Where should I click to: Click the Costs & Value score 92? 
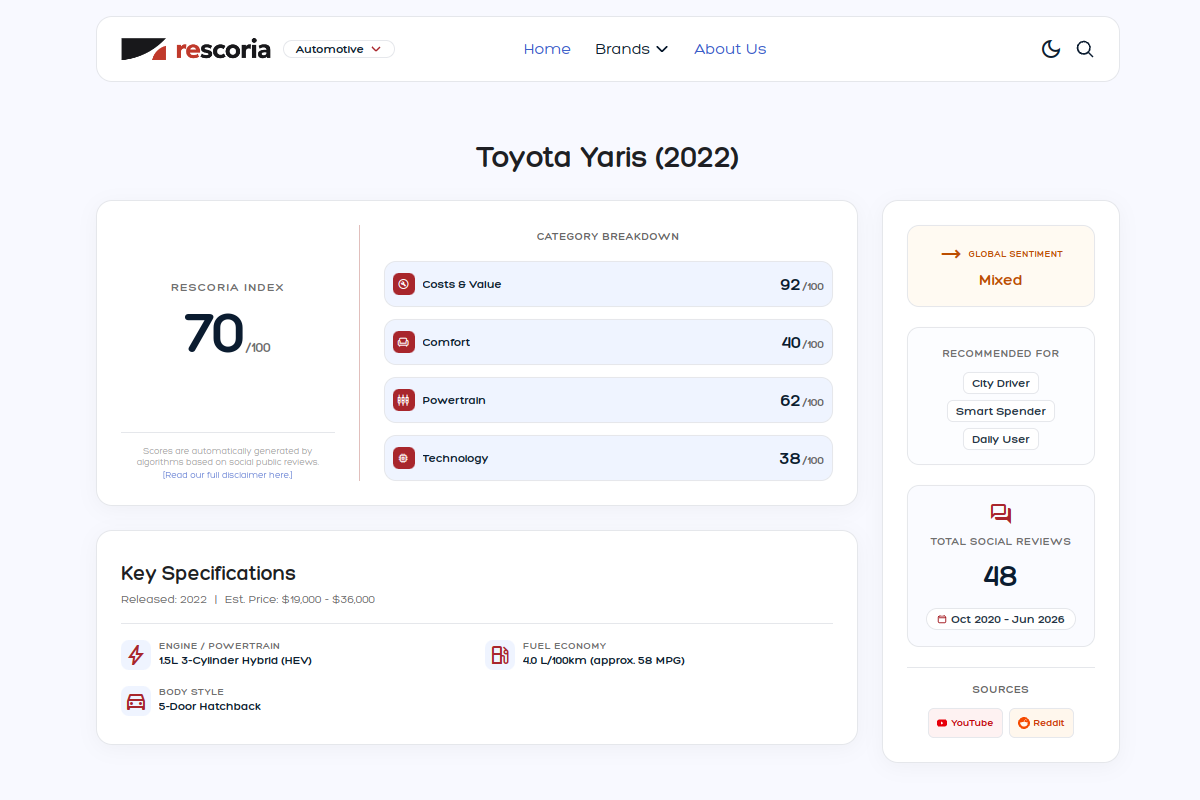790,285
